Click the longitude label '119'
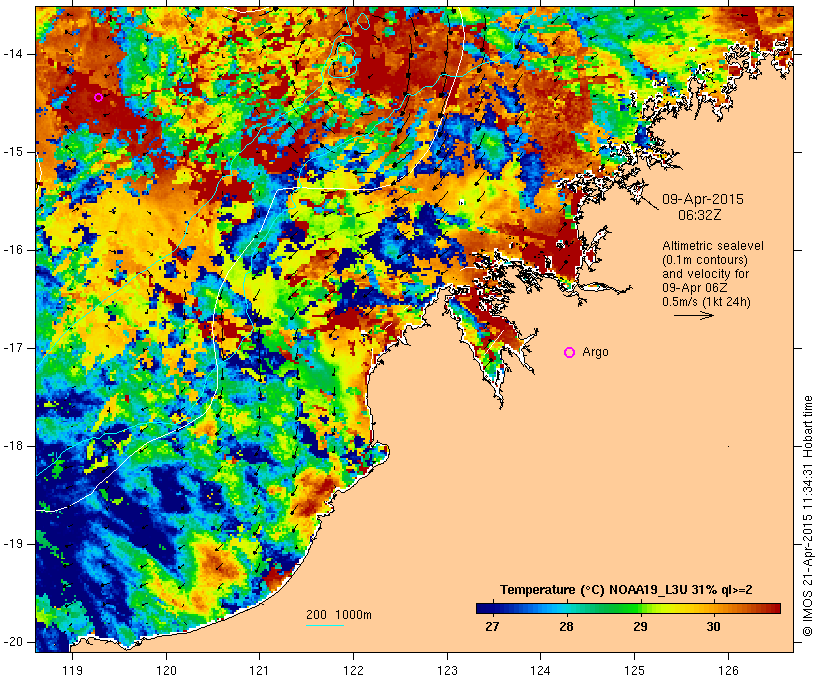Screen dimensions: 820x680 click(72, 671)
